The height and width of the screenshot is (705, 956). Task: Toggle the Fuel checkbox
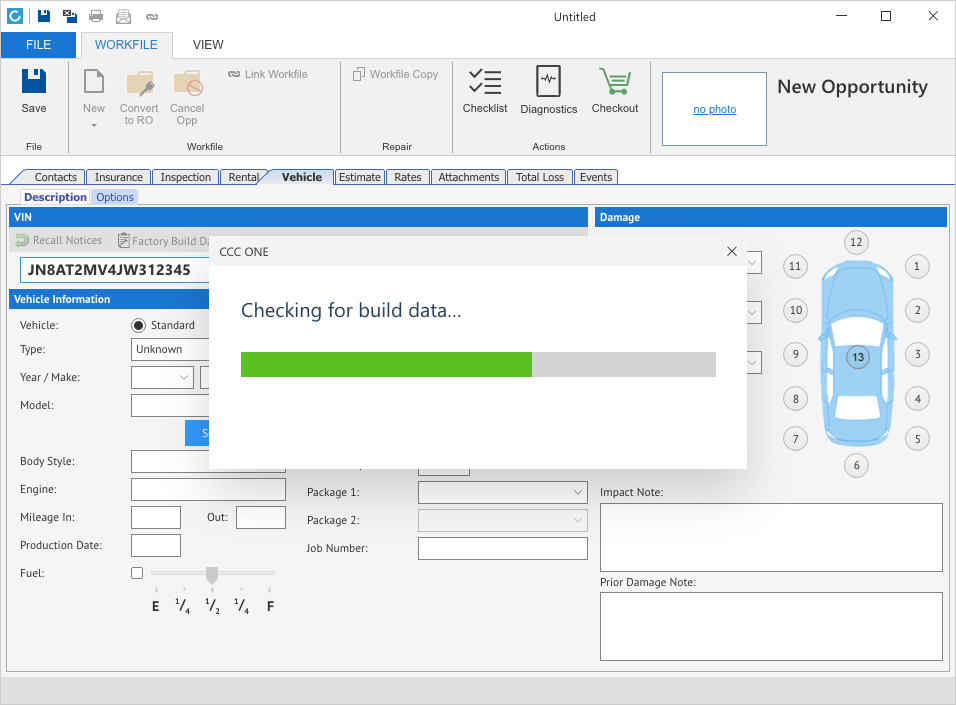click(x=137, y=573)
